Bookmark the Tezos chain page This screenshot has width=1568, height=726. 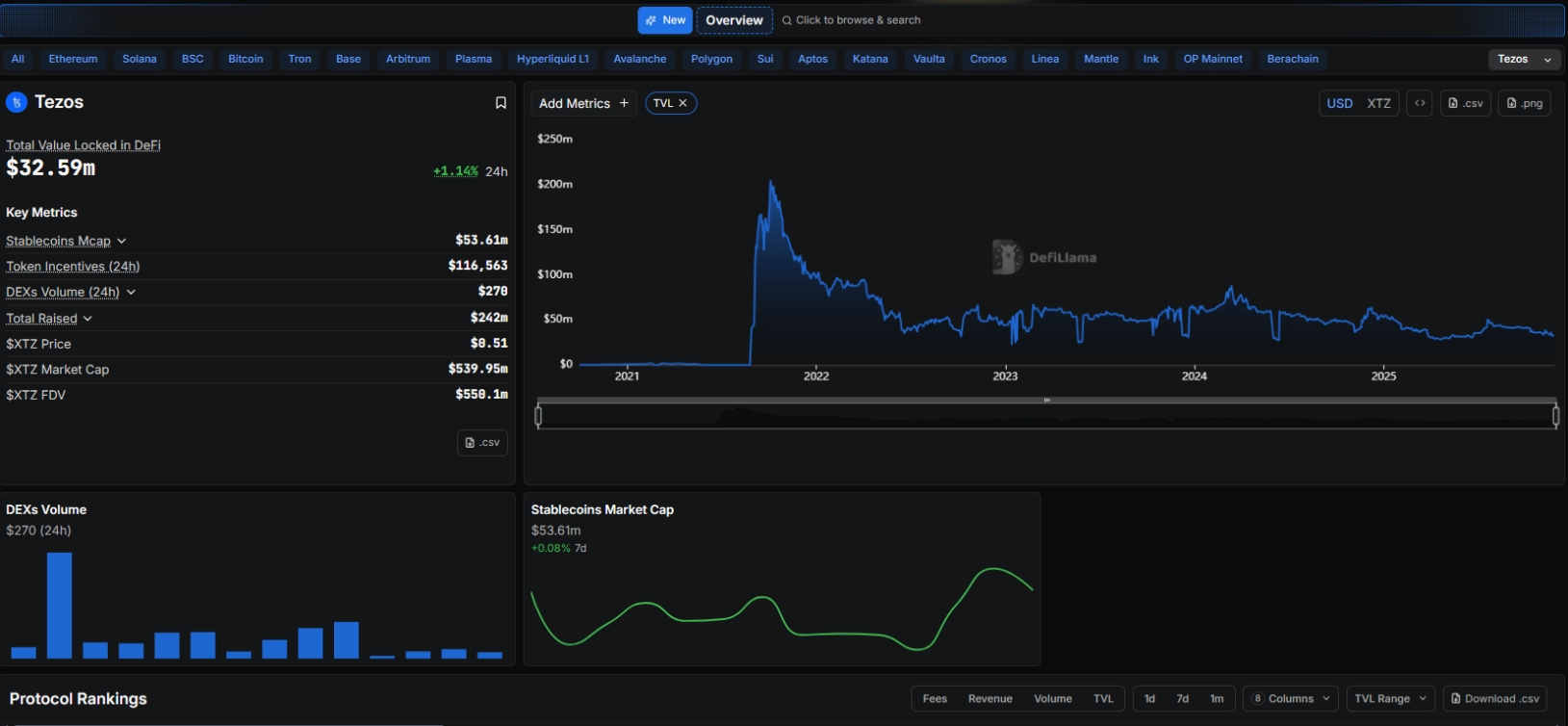(501, 103)
